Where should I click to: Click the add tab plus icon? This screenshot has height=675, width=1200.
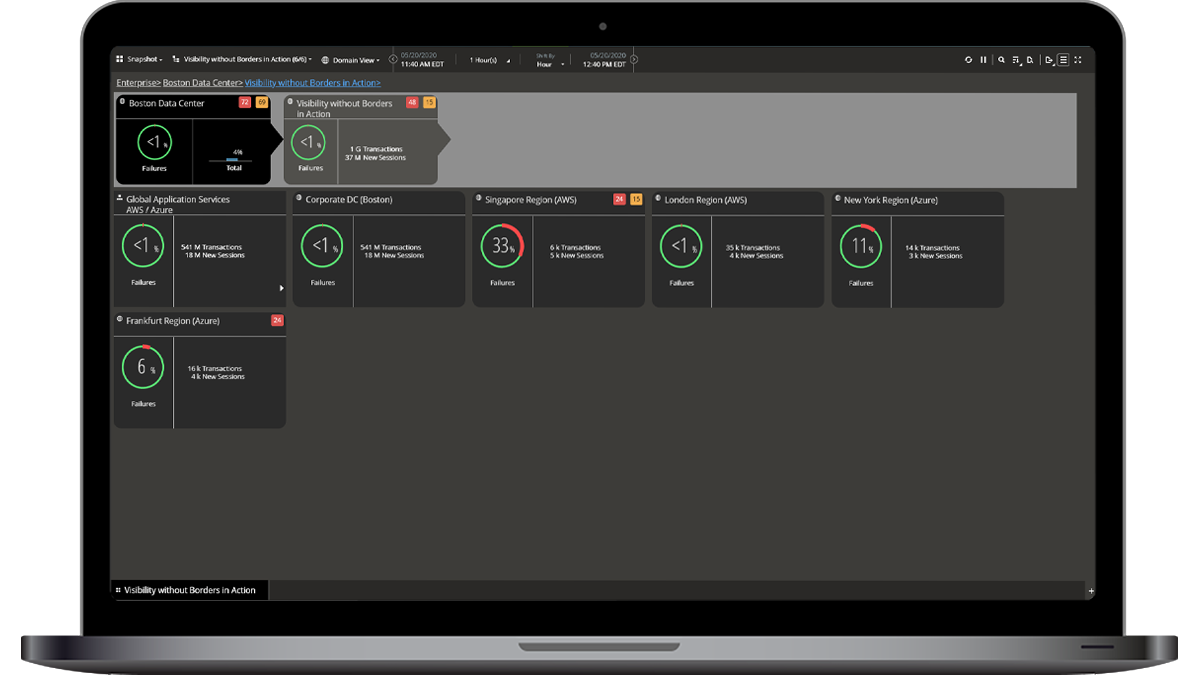1091,591
